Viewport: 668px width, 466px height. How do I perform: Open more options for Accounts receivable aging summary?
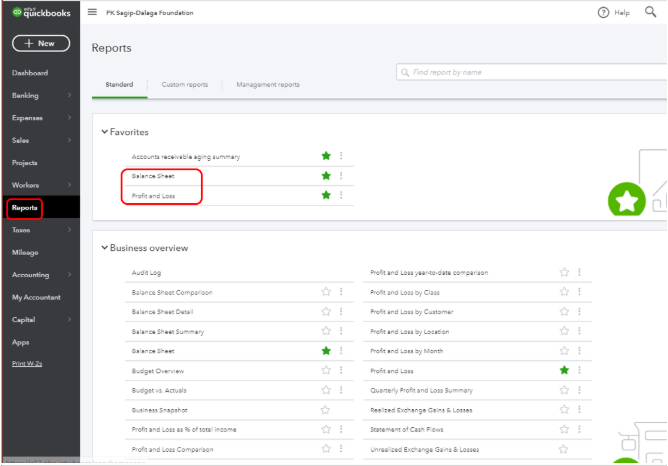(341, 156)
